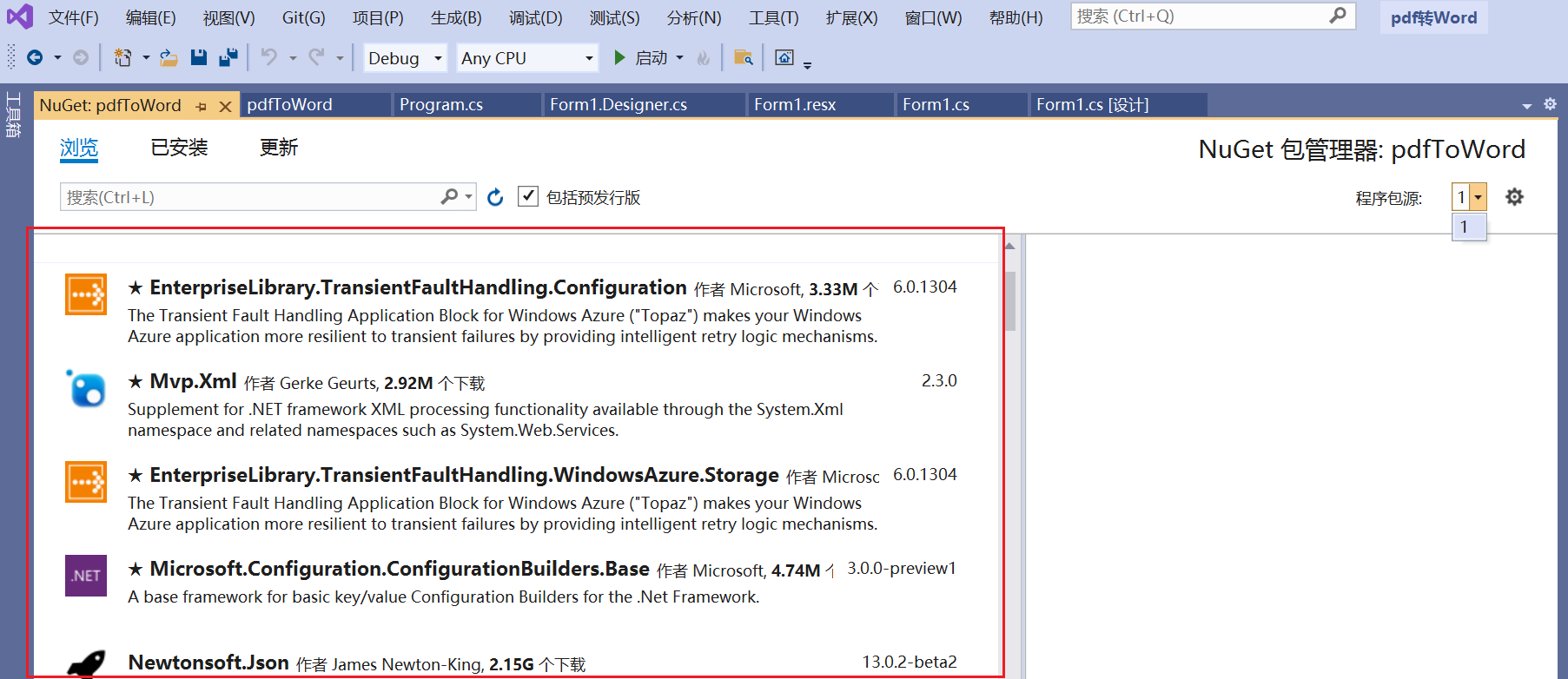Open the document tabs gear settings
The image size is (1568, 679).
coord(1550,104)
